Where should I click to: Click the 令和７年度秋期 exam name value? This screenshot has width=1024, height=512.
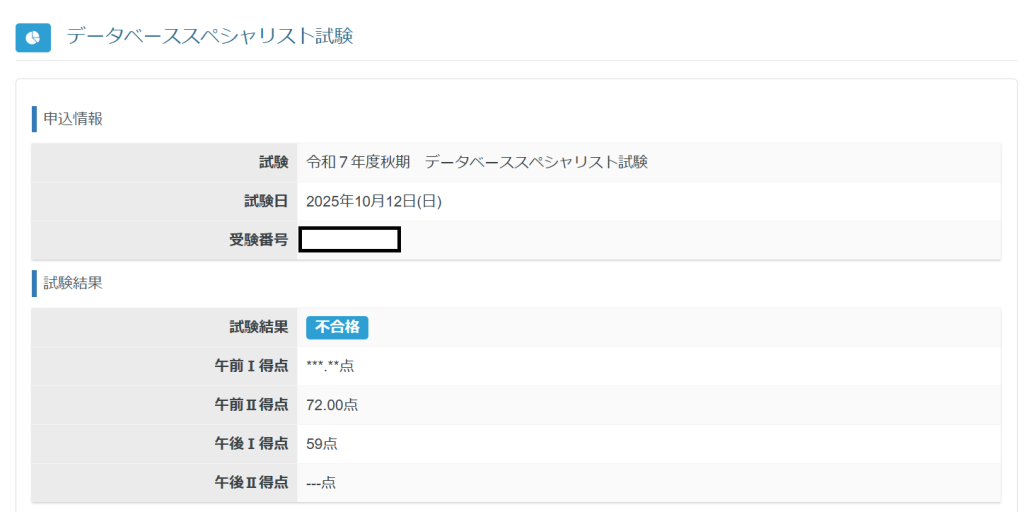tap(476, 162)
